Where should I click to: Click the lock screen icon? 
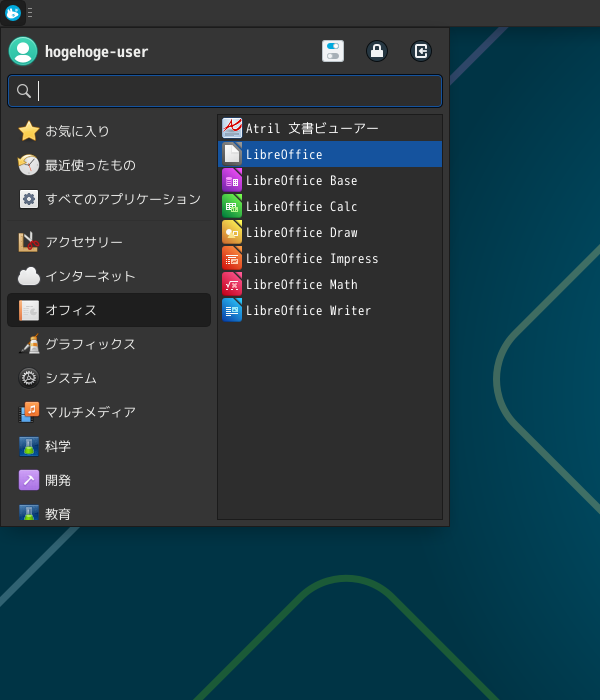tap(377, 51)
